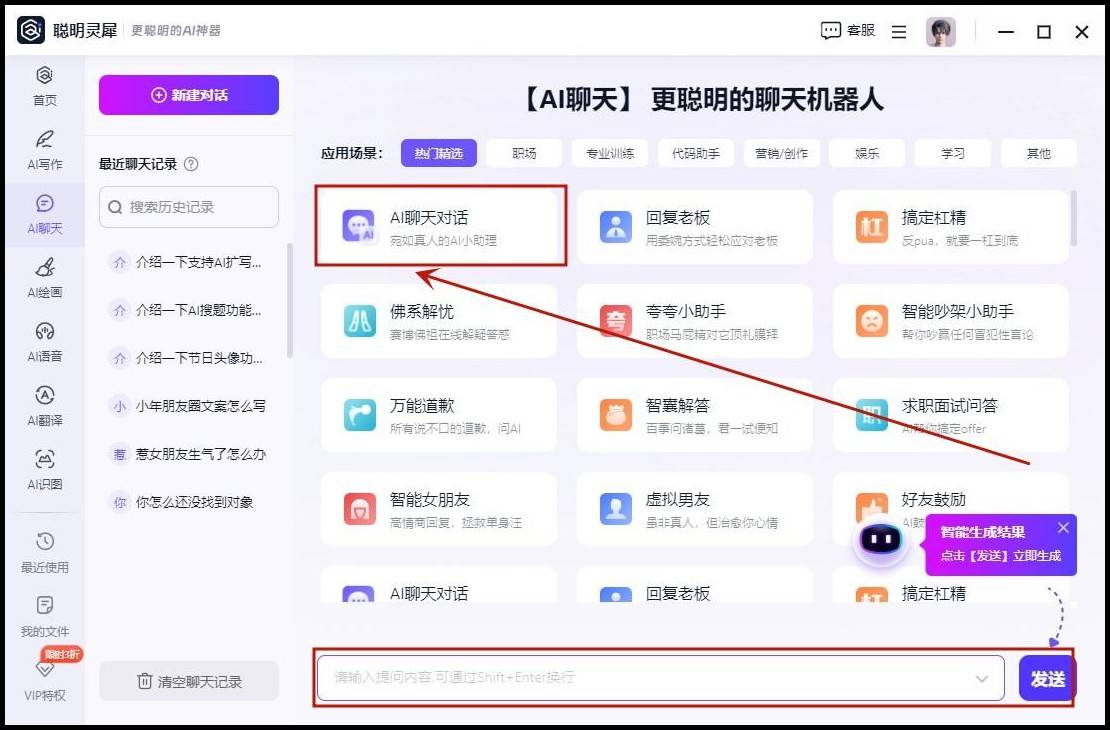Go to 首页 home in the sidebar

click(x=44, y=85)
